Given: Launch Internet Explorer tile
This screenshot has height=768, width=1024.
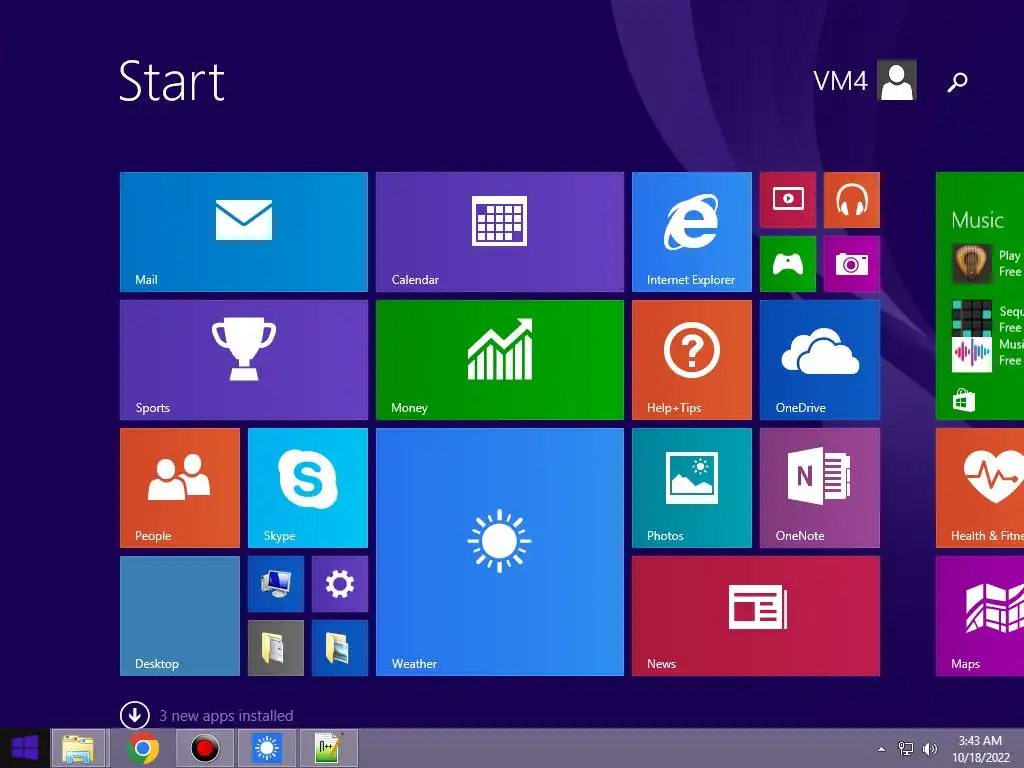Looking at the screenshot, I should pyautogui.click(x=692, y=232).
